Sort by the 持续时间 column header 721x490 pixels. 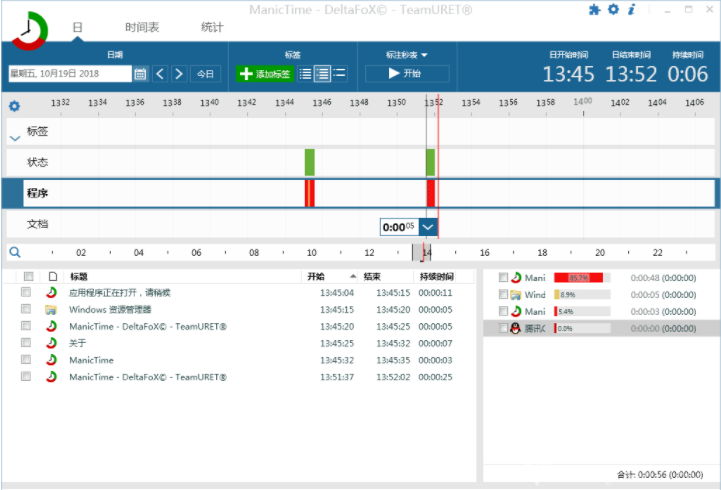pyautogui.click(x=437, y=276)
